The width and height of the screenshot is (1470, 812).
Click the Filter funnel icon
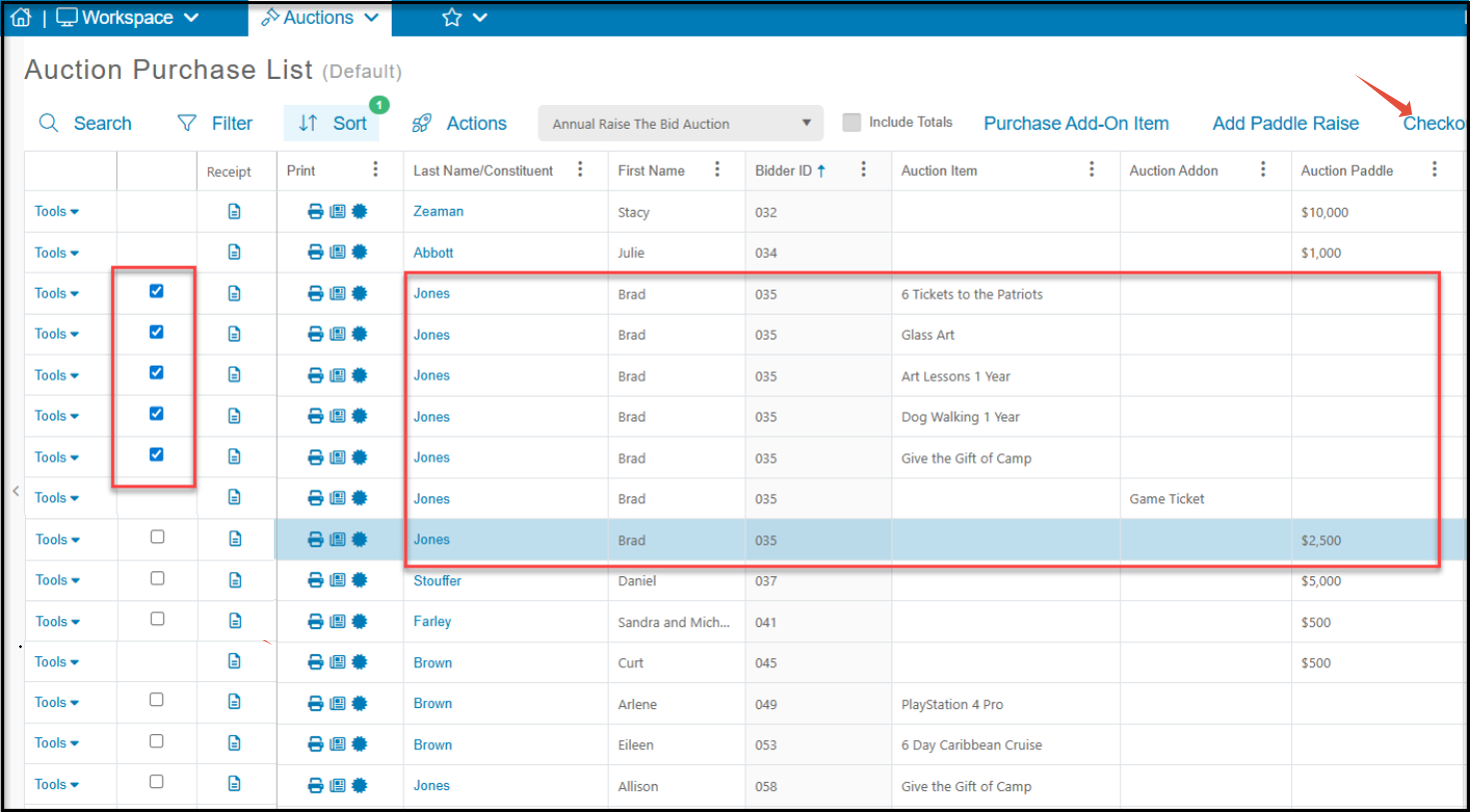tap(187, 123)
